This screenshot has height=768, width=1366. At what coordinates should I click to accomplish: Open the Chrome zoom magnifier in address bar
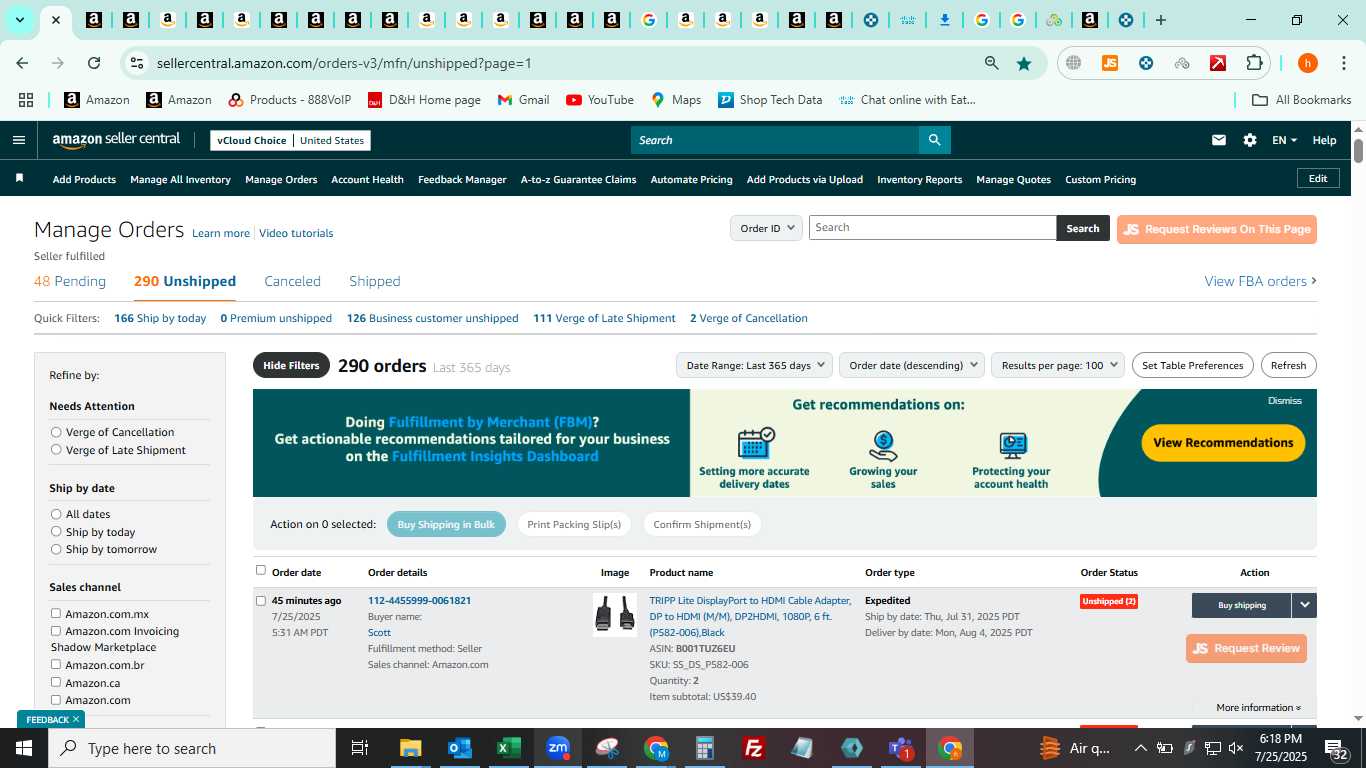992,63
